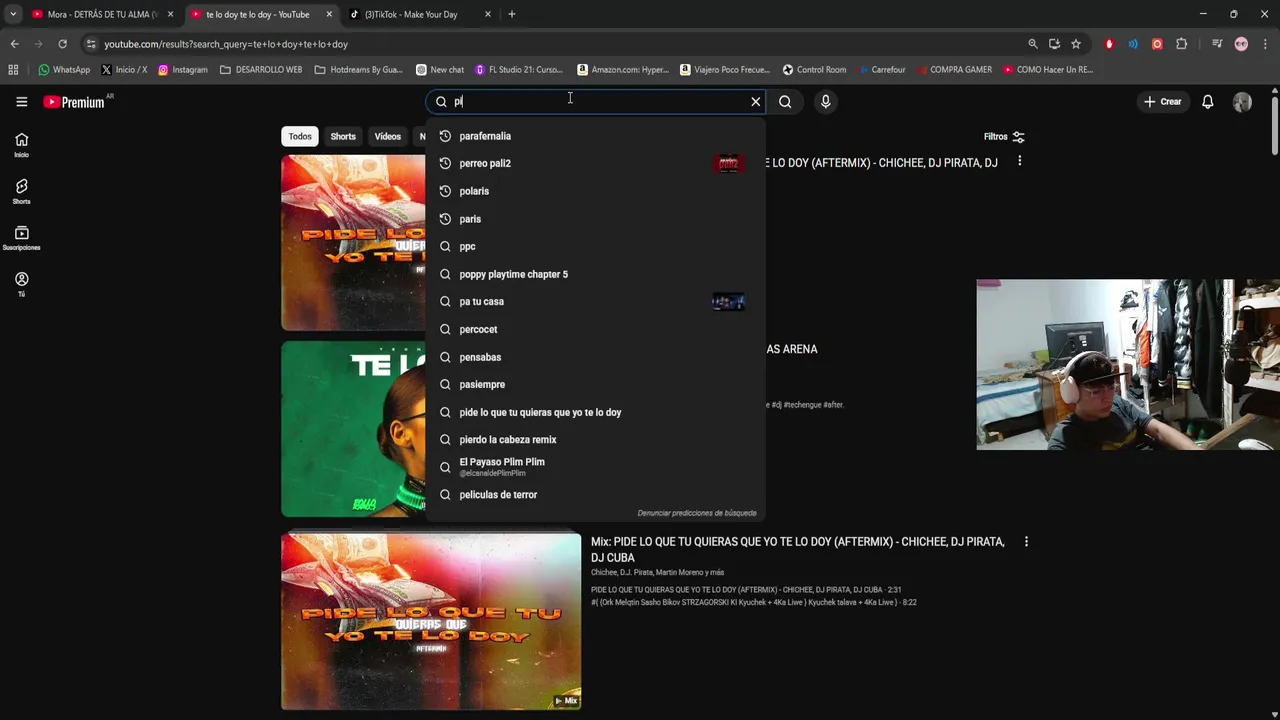The width and height of the screenshot is (1280, 720).
Task: Open the tab search dropdown arrow
Action: tap(12, 14)
